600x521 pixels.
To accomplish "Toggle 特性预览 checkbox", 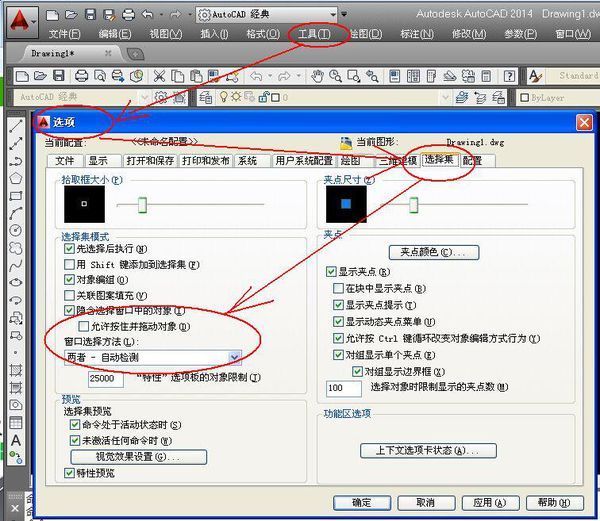I will pos(69,473).
